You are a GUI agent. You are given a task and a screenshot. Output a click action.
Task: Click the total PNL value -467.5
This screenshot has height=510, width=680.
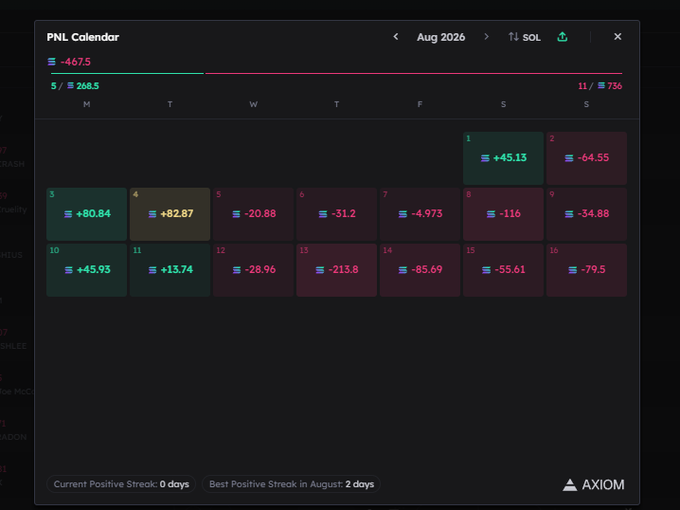click(75, 62)
